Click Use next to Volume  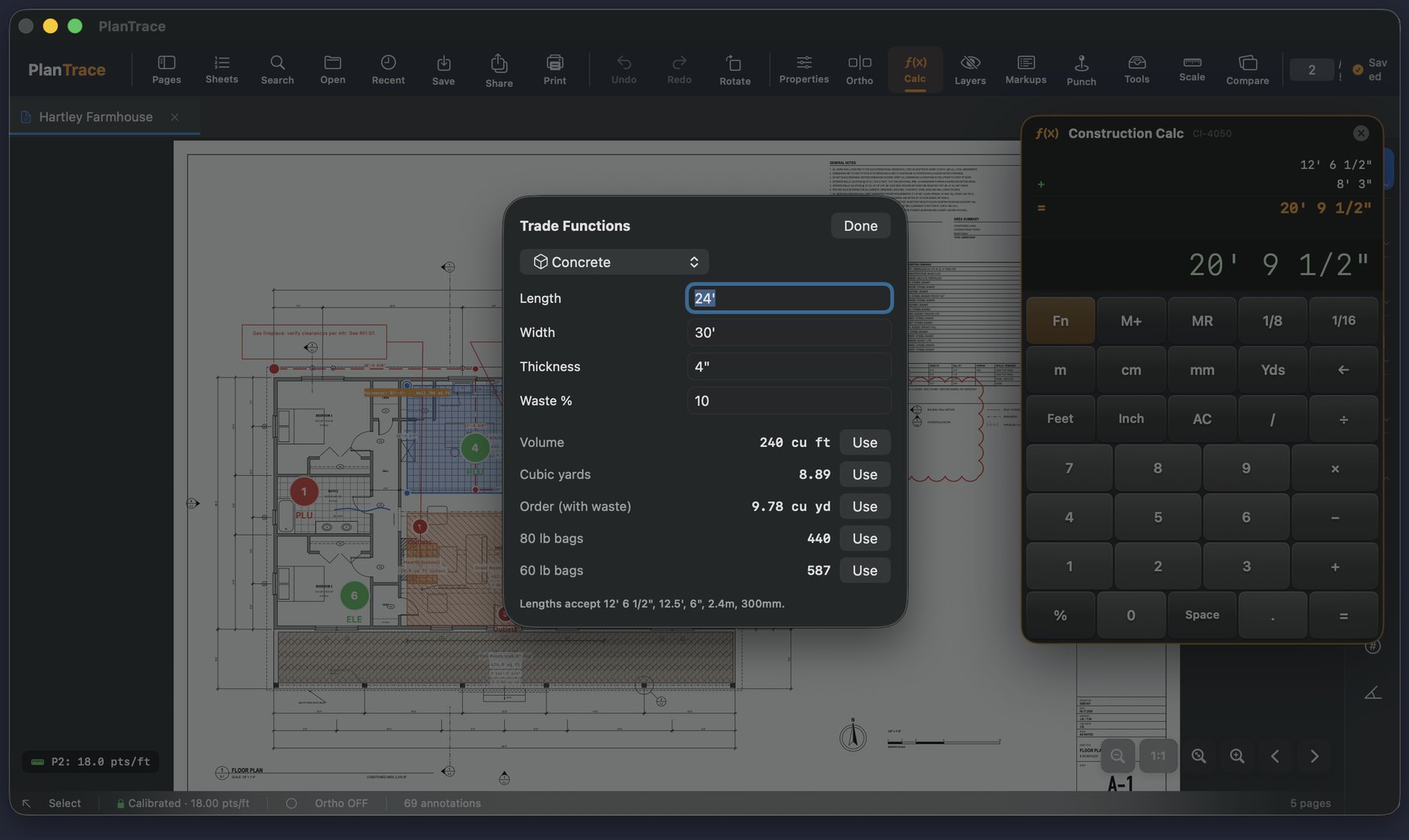864,442
